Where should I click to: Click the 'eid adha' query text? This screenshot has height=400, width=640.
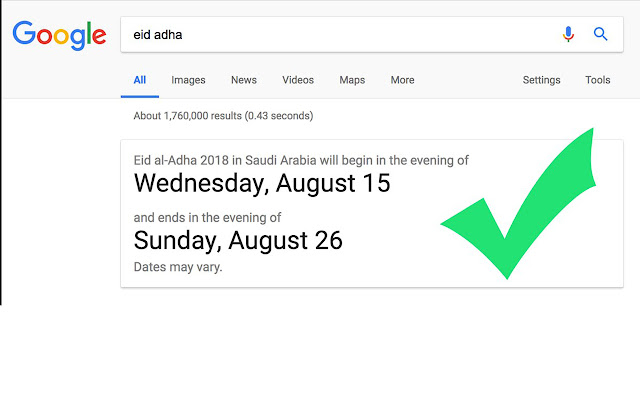(158, 34)
